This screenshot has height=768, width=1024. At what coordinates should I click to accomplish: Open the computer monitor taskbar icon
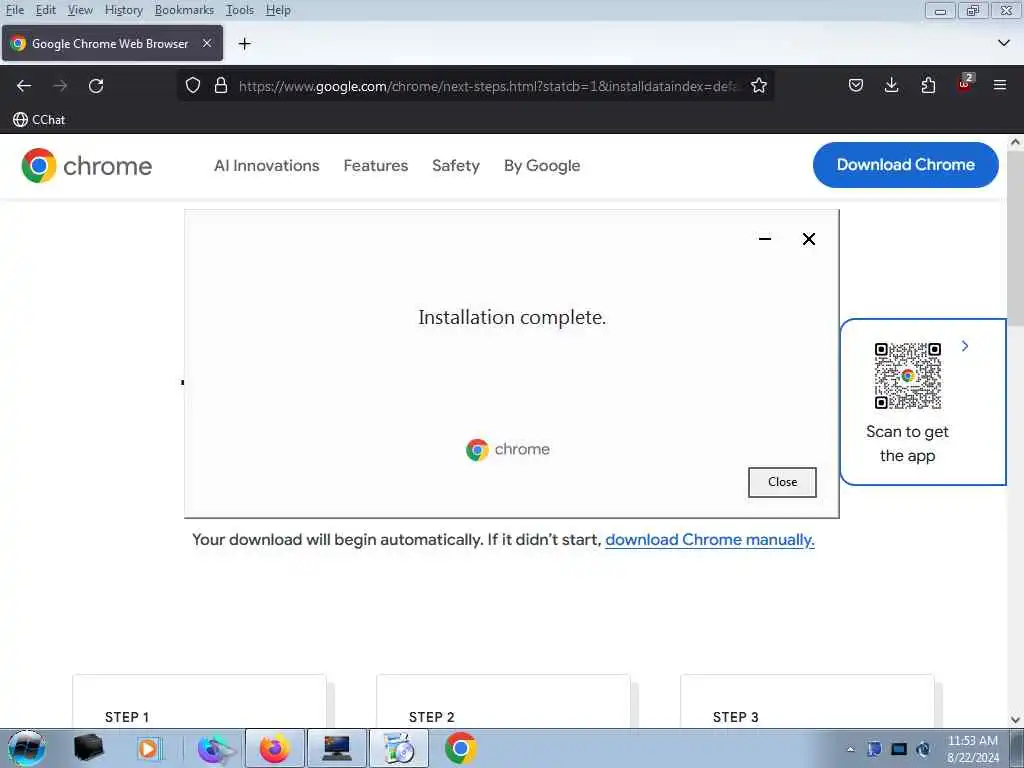click(336, 748)
